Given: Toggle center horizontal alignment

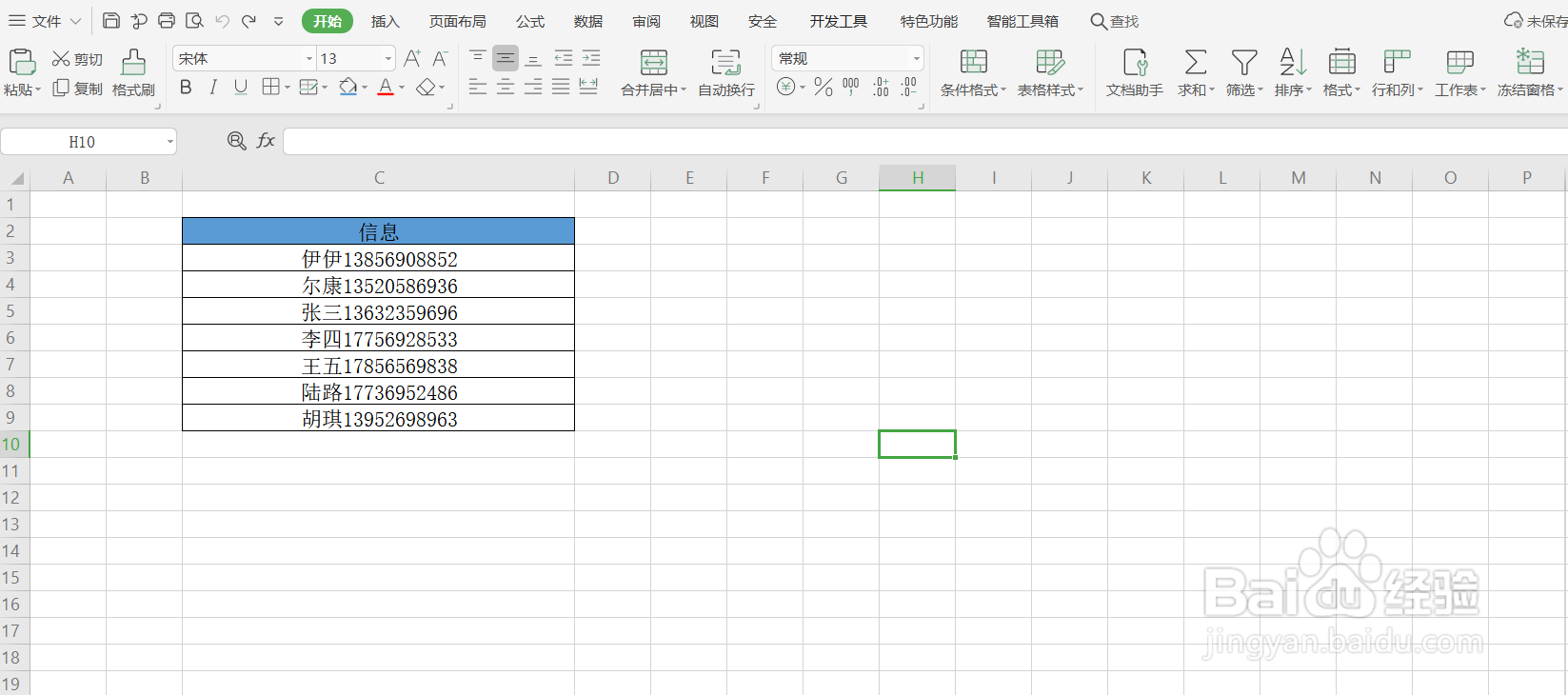Looking at the screenshot, I should (506, 88).
